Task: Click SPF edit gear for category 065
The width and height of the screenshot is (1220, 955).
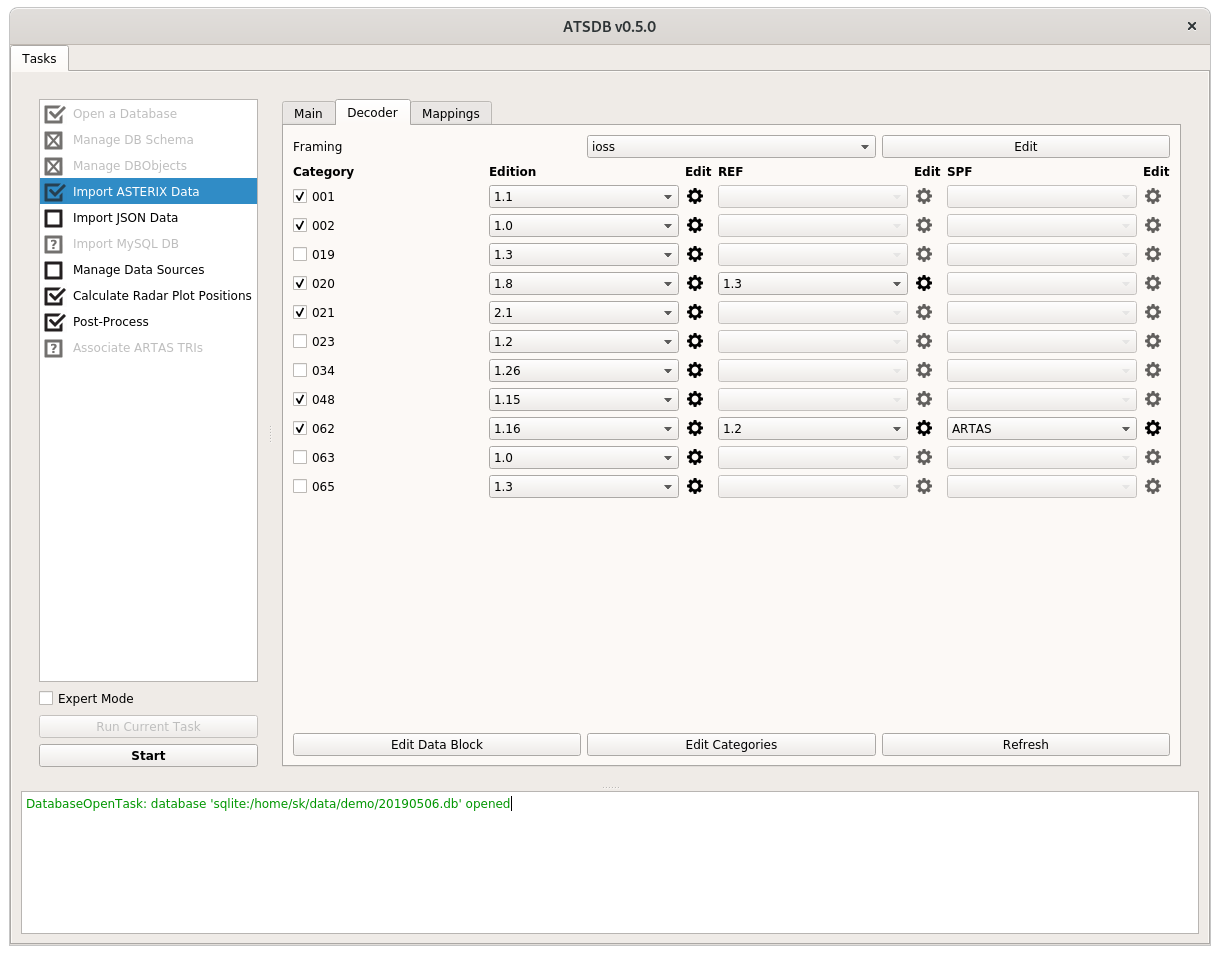Action: coord(1153,487)
